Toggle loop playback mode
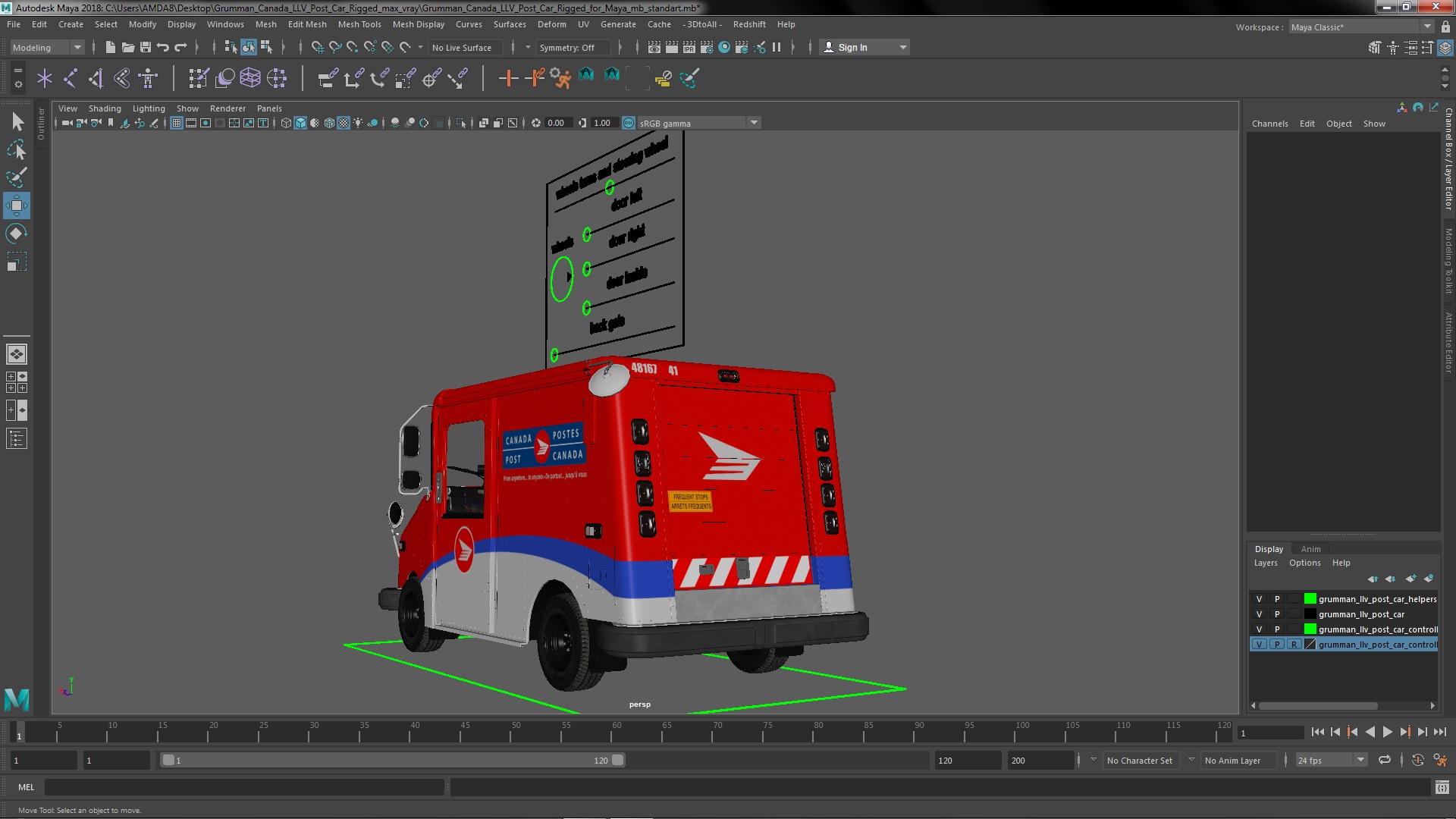The height and width of the screenshot is (819, 1456). click(1385, 760)
